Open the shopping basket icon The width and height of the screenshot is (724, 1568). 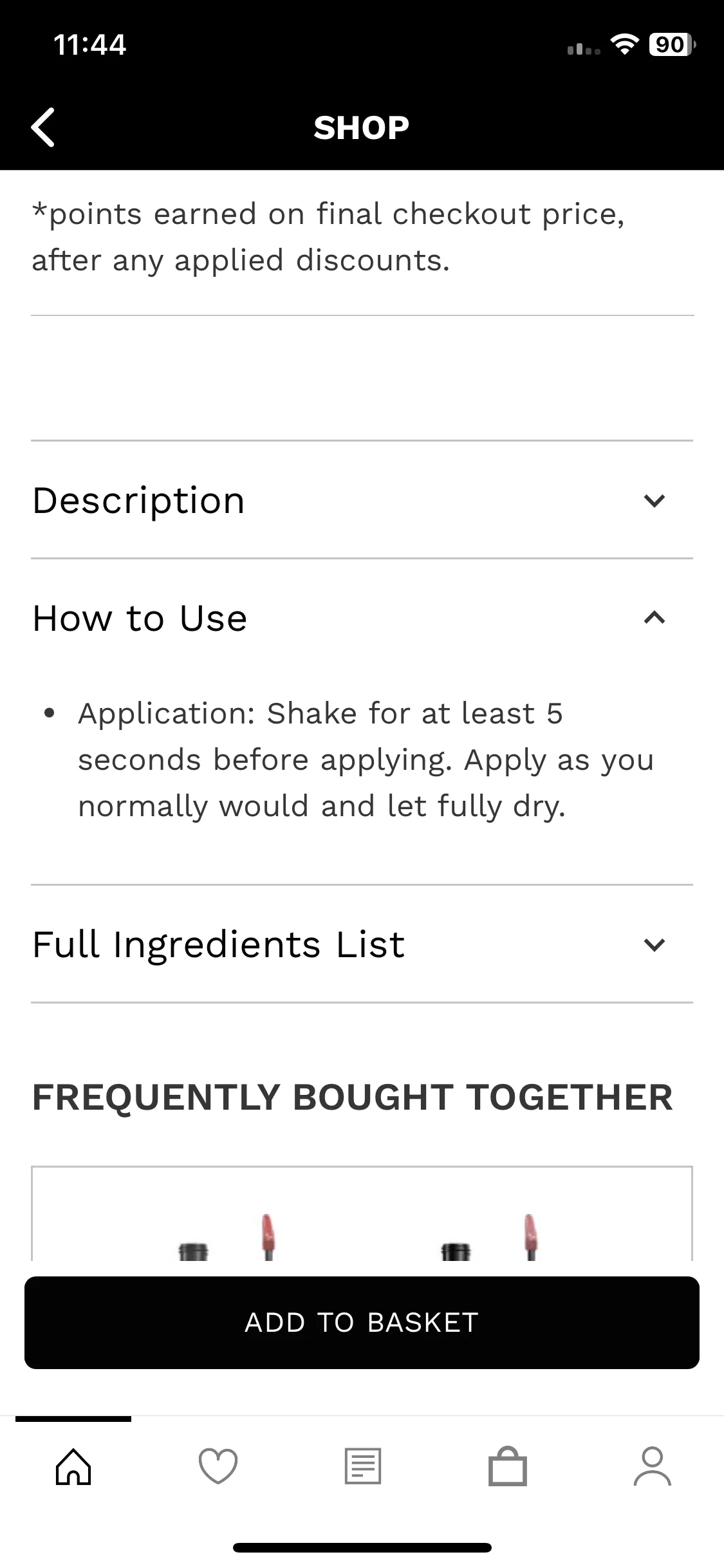pyautogui.click(x=508, y=1467)
